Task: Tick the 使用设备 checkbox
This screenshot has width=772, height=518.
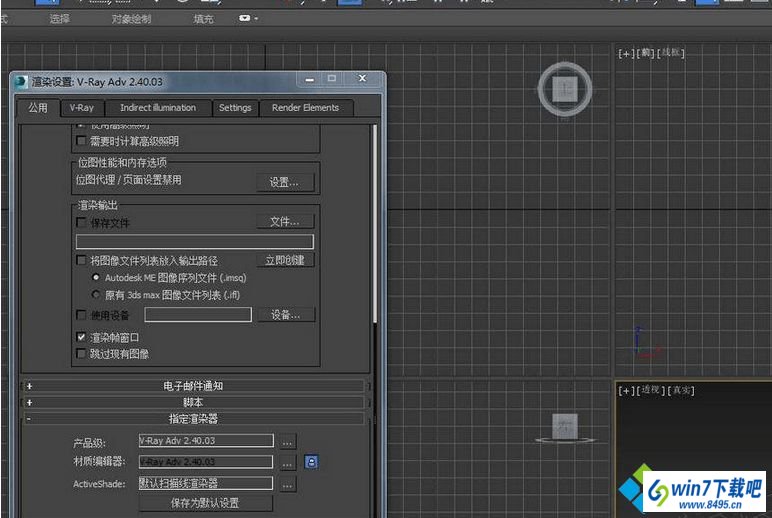Action: [x=81, y=314]
